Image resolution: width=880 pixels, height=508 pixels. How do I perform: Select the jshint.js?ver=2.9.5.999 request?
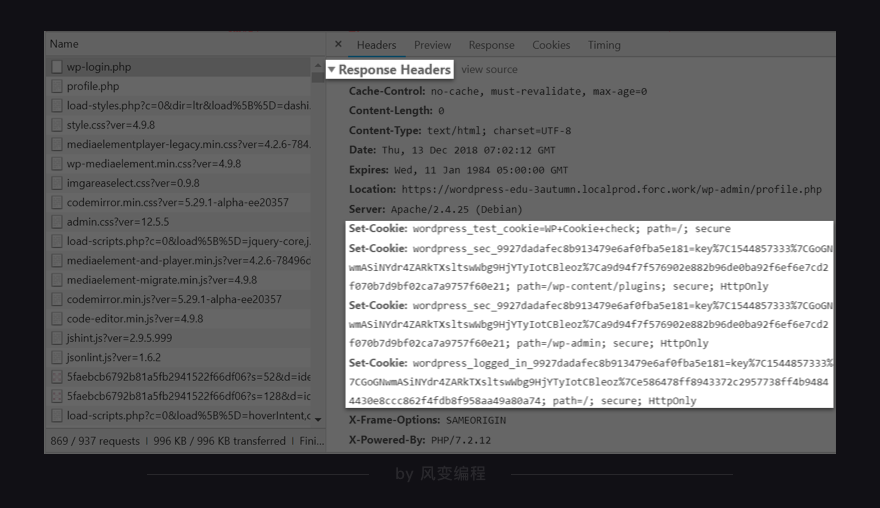point(178,338)
